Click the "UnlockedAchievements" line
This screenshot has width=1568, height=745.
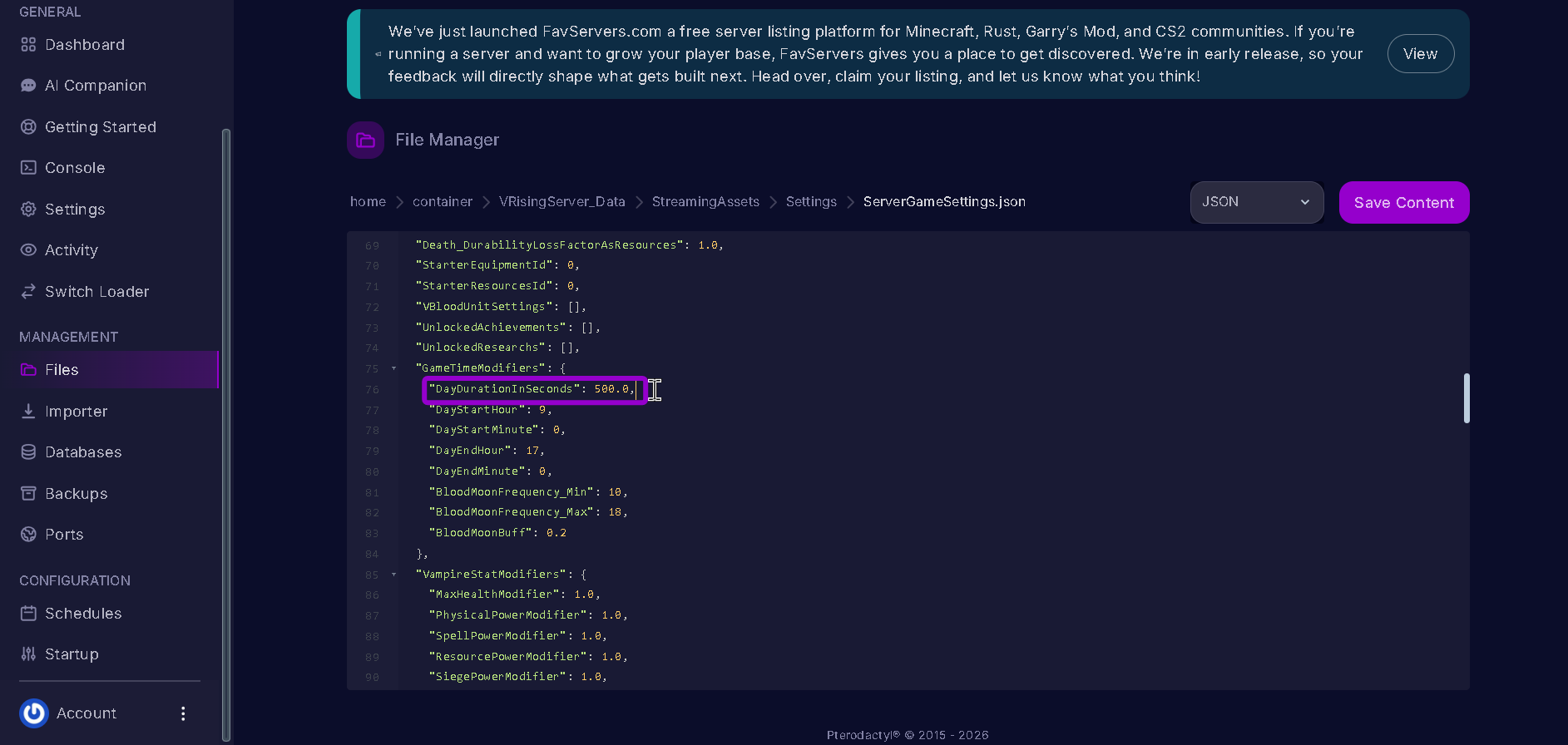[508, 328]
